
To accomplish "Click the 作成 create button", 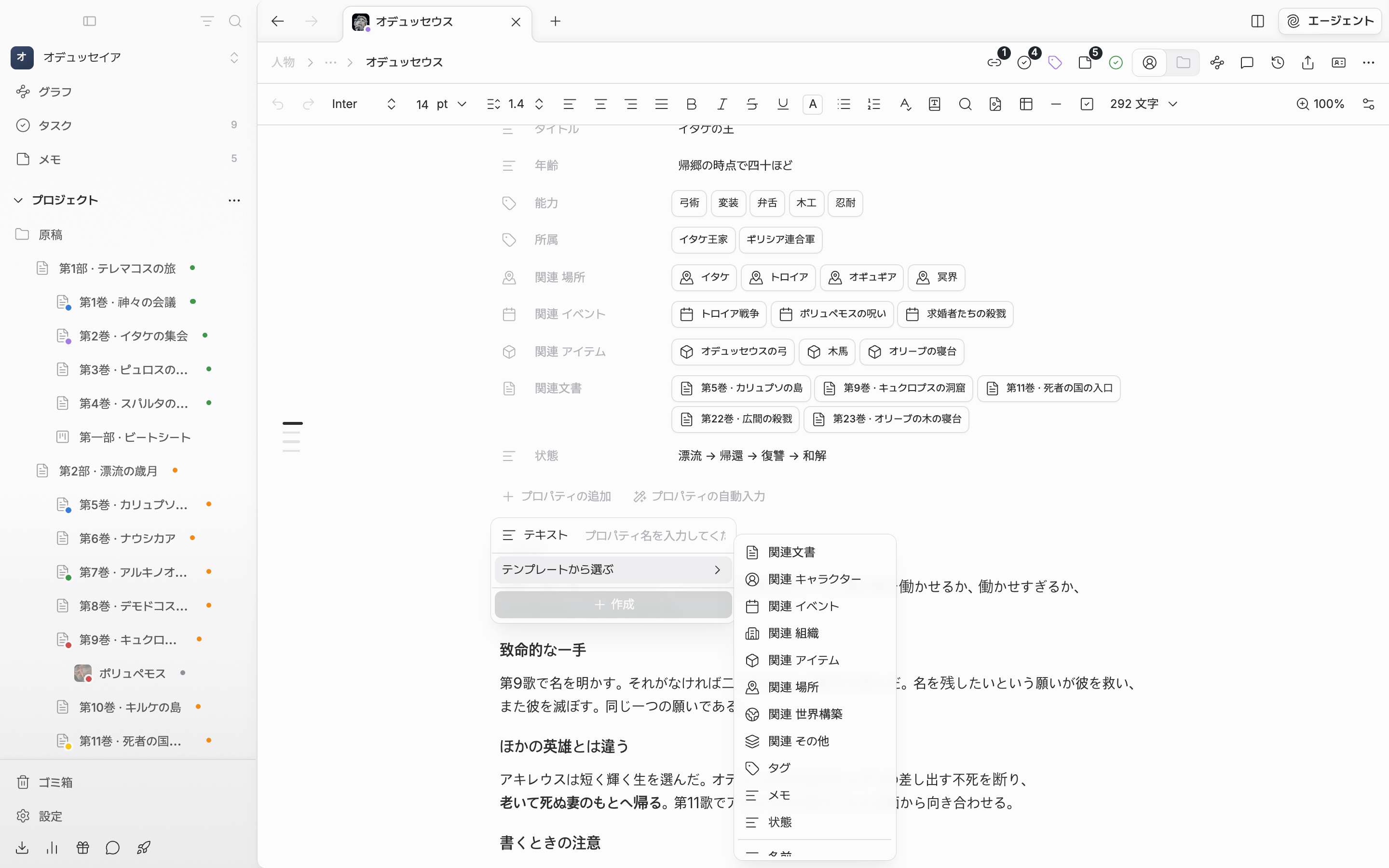I will (x=613, y=605).
